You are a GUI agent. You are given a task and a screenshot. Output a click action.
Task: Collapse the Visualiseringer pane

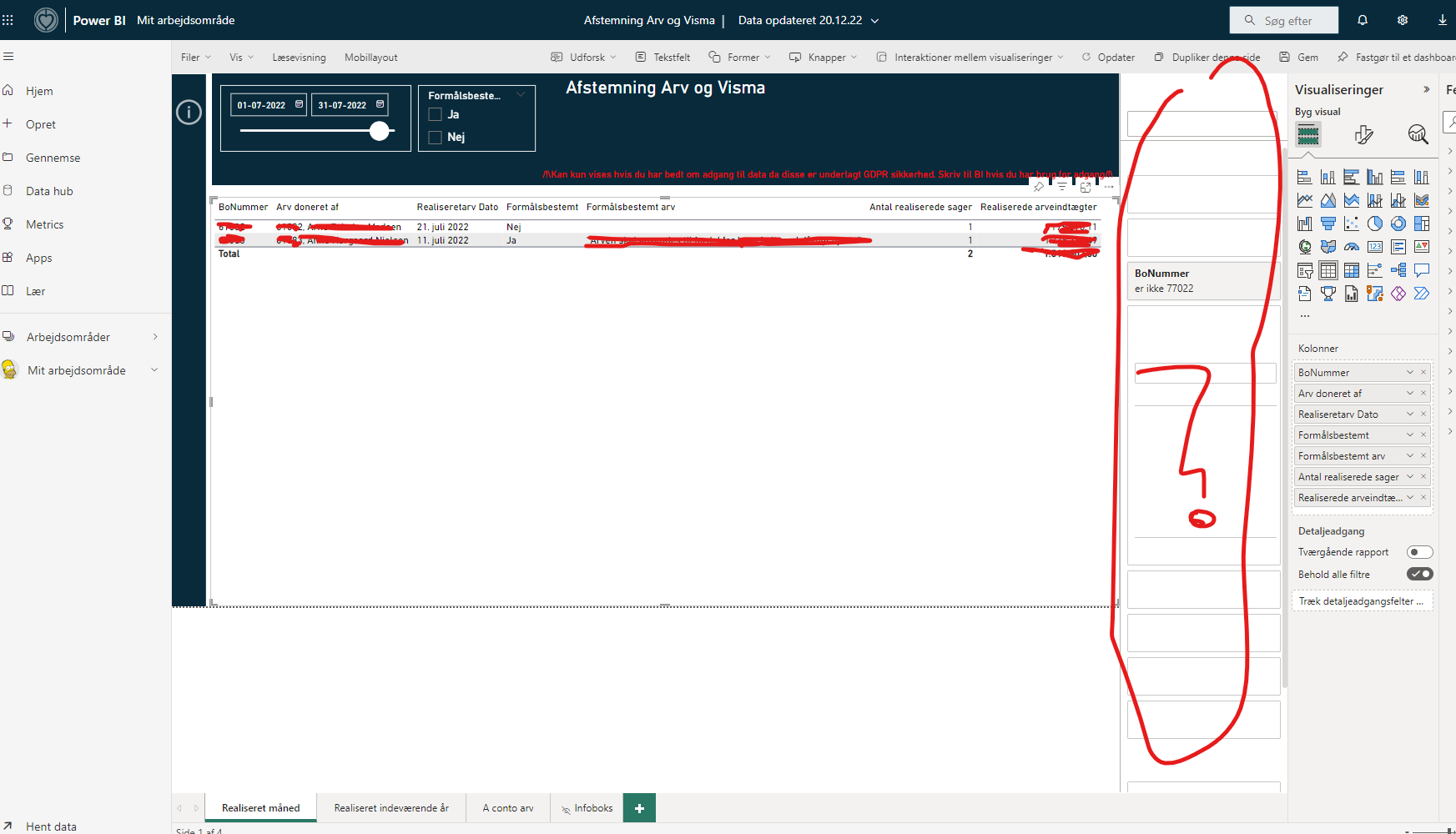pyautogui.click(x=1427, y=89)
